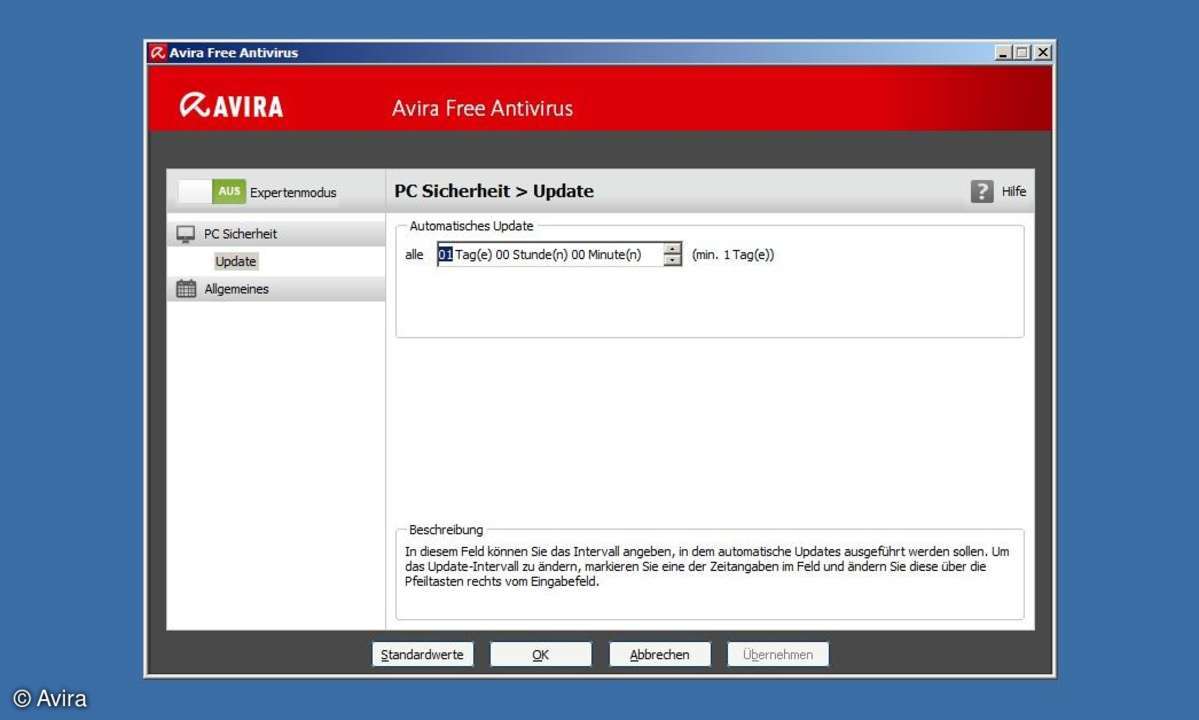Click the (min. 1 Tag(e)) hint text

733,255
